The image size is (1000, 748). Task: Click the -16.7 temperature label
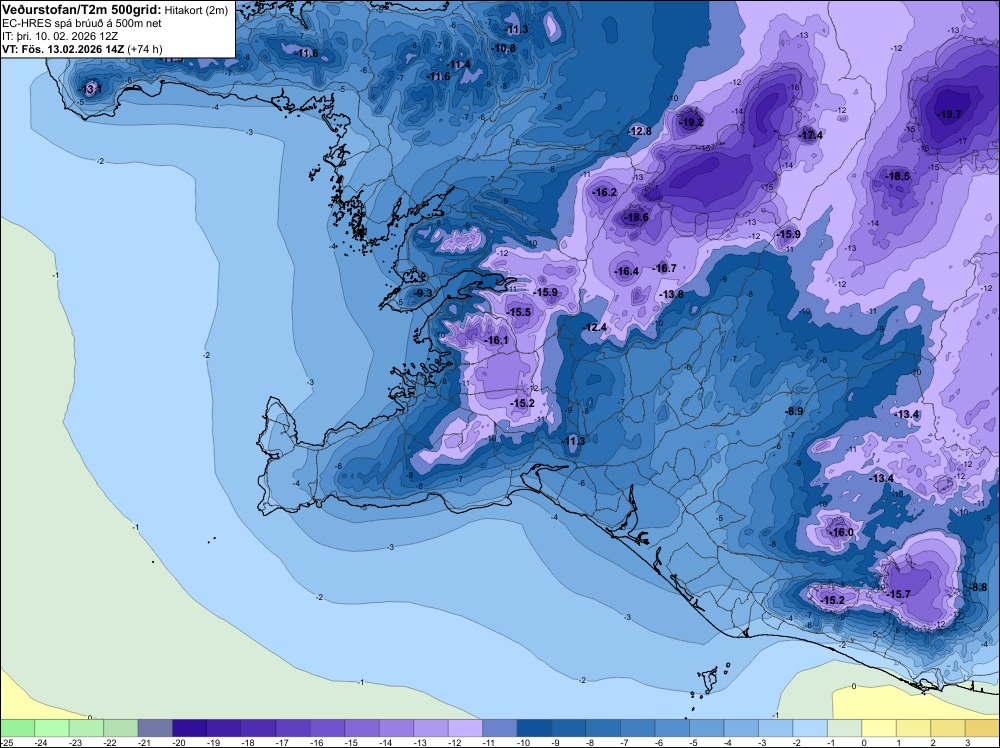tap(665, 268)
